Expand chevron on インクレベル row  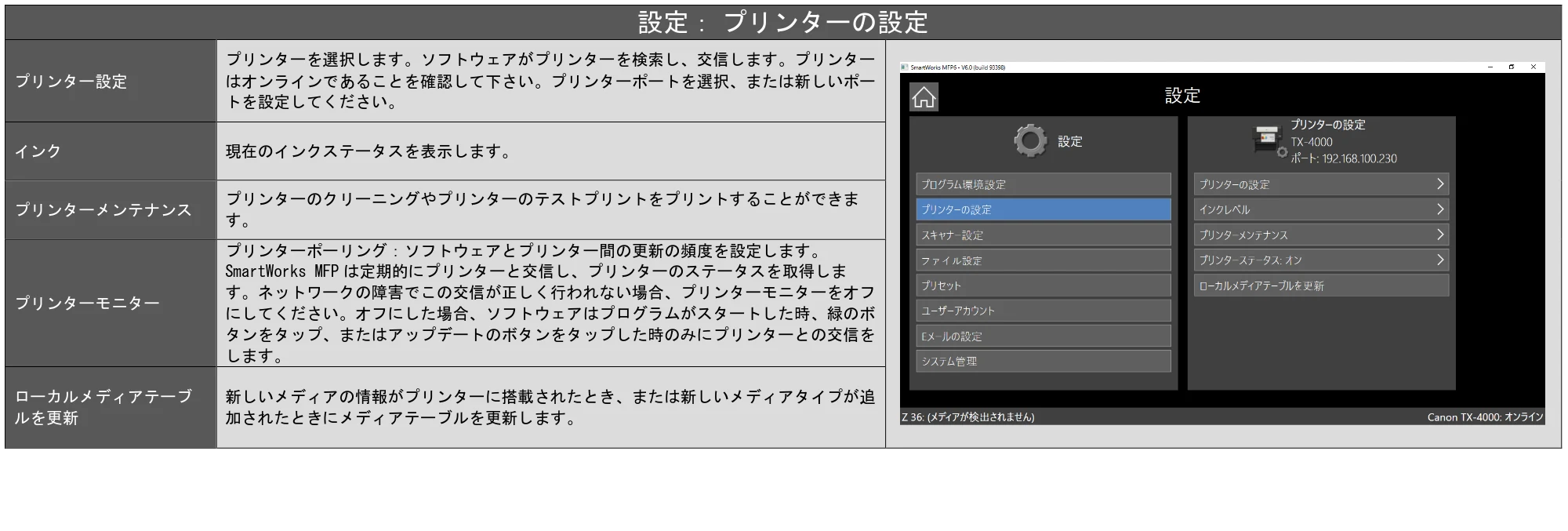pos(1439,209)
